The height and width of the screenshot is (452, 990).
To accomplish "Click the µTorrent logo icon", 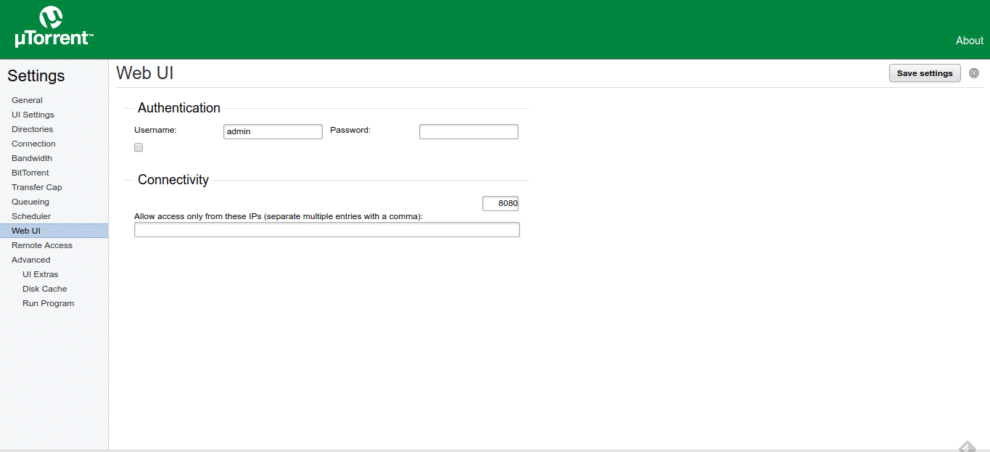I will click(x=50, y=18).
